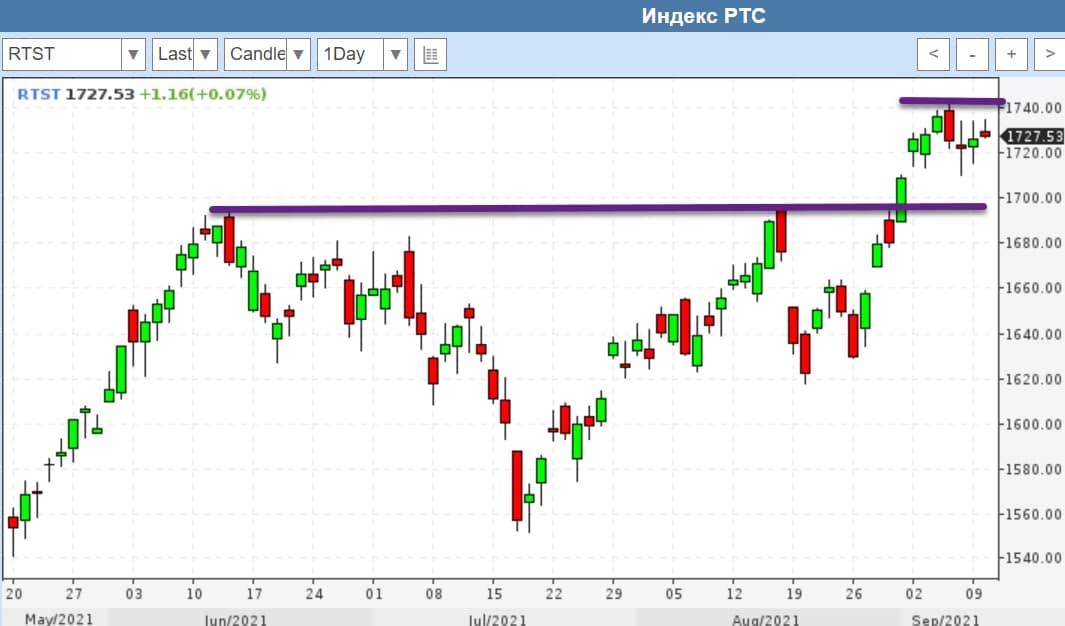Open the RTST ticker dropdown arrow
Image resolution: width=1065 pixels, height=626 pixels.
(133, 54)
